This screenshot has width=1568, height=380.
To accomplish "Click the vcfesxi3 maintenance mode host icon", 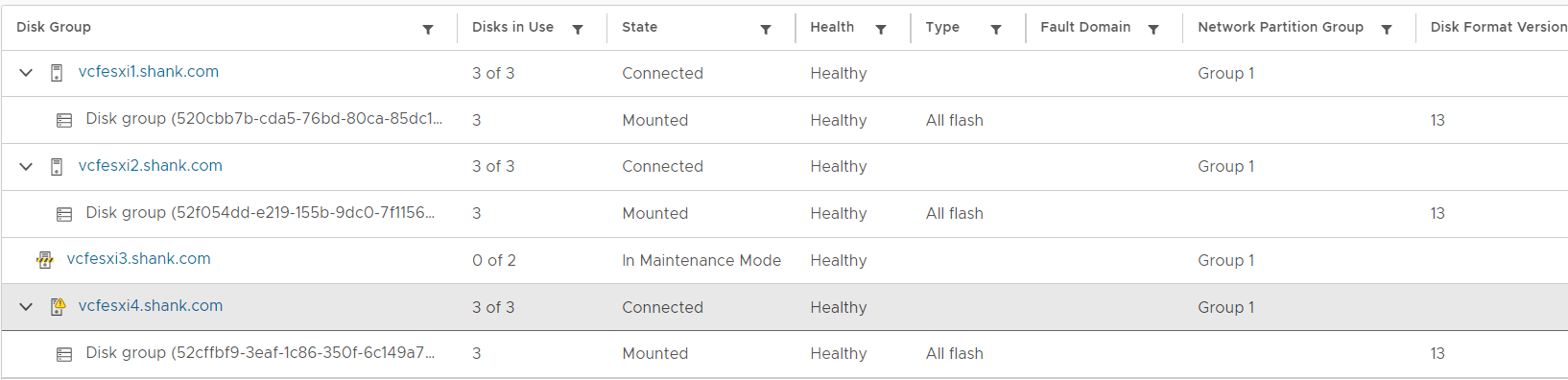I will (45, 260).
